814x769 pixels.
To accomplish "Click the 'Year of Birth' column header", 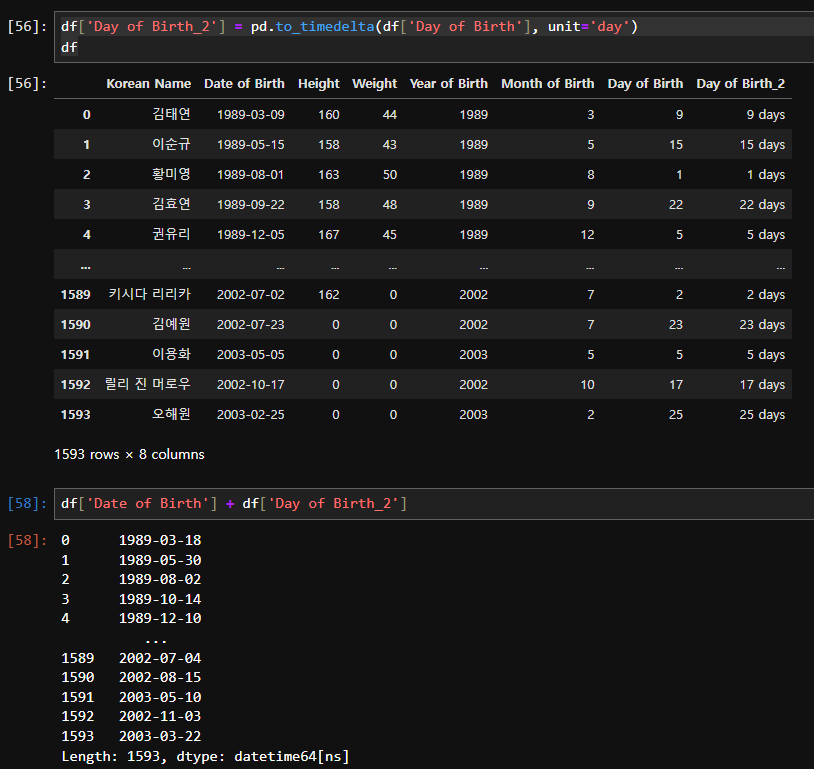I will [x=449, y=84].
